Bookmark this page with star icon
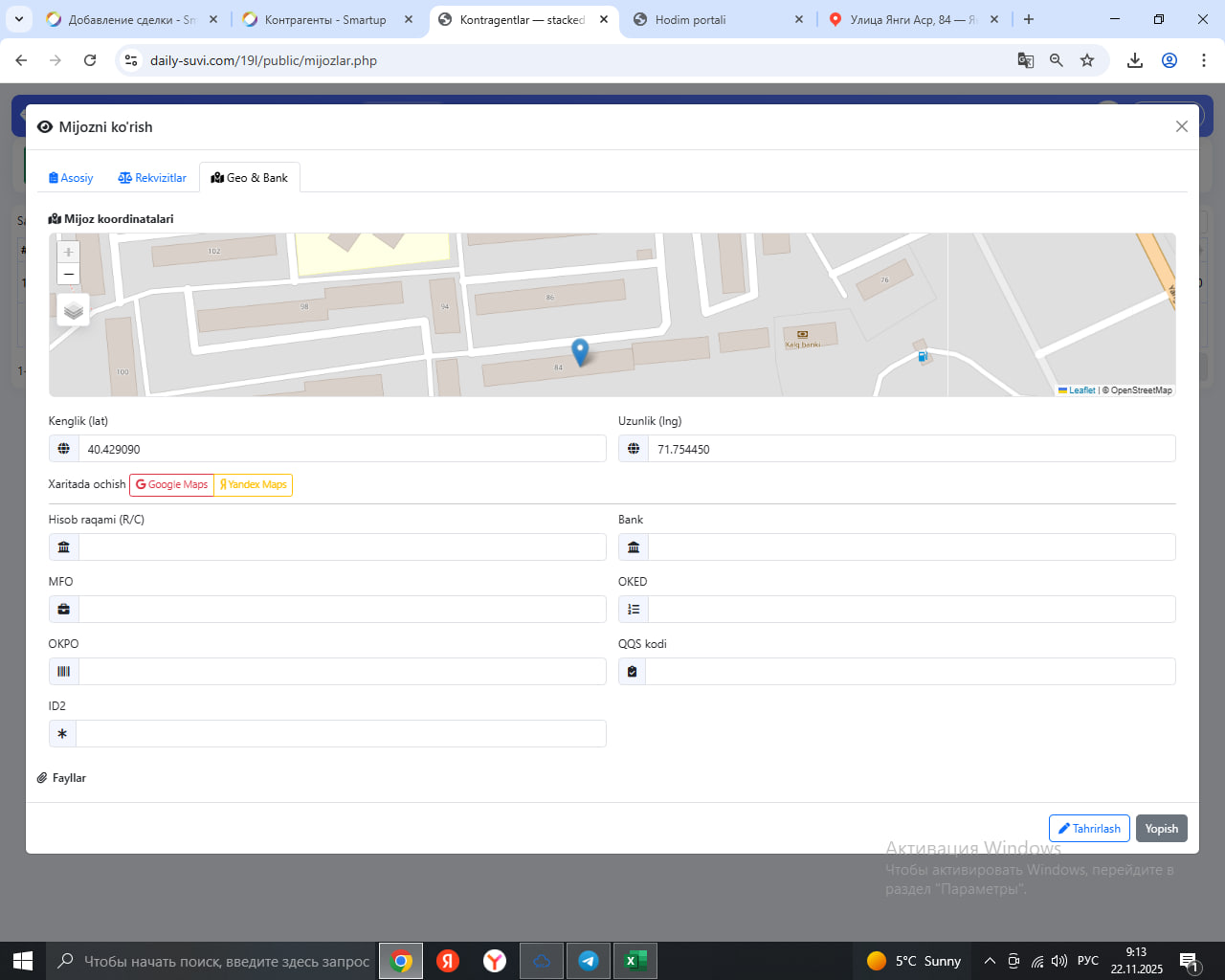The width and height of the screenshot is (1225, 980). [1087, 60]
